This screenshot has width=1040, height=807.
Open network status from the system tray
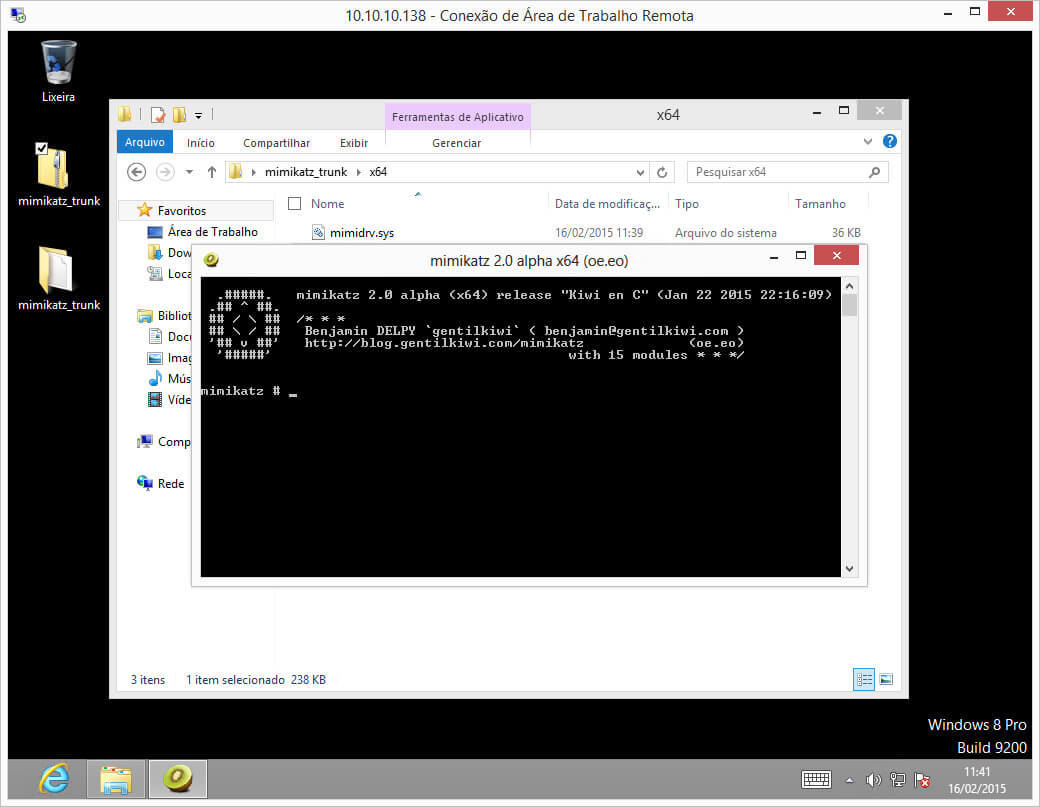pyautogui.click(x=897, y=779)
